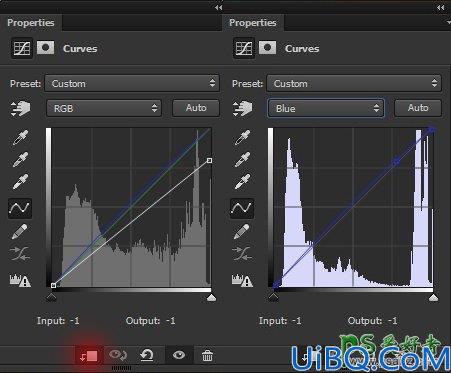Select the gray point eyedropper in right panel

(242, 160)
